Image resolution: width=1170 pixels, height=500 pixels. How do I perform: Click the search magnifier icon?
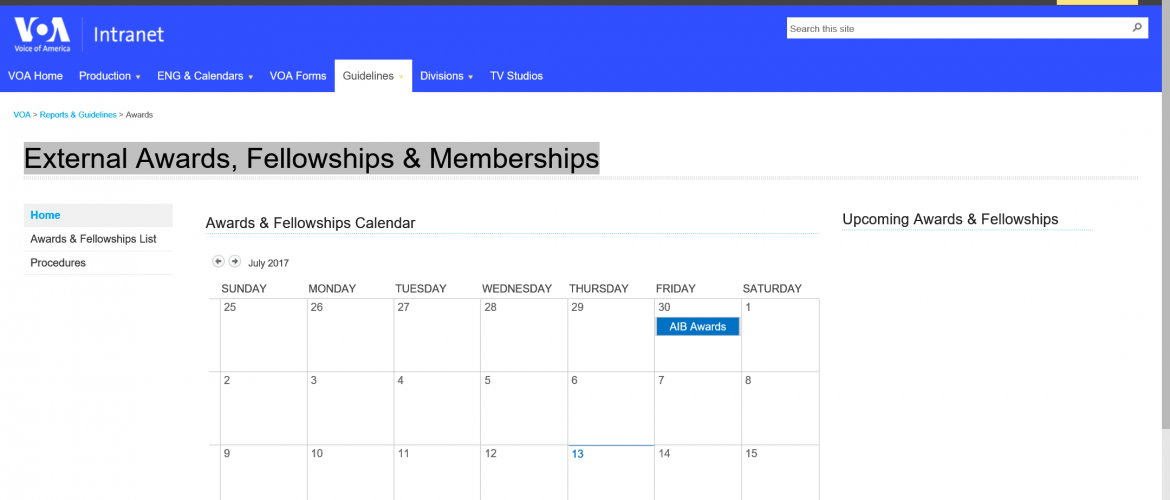pos(1137,28)
